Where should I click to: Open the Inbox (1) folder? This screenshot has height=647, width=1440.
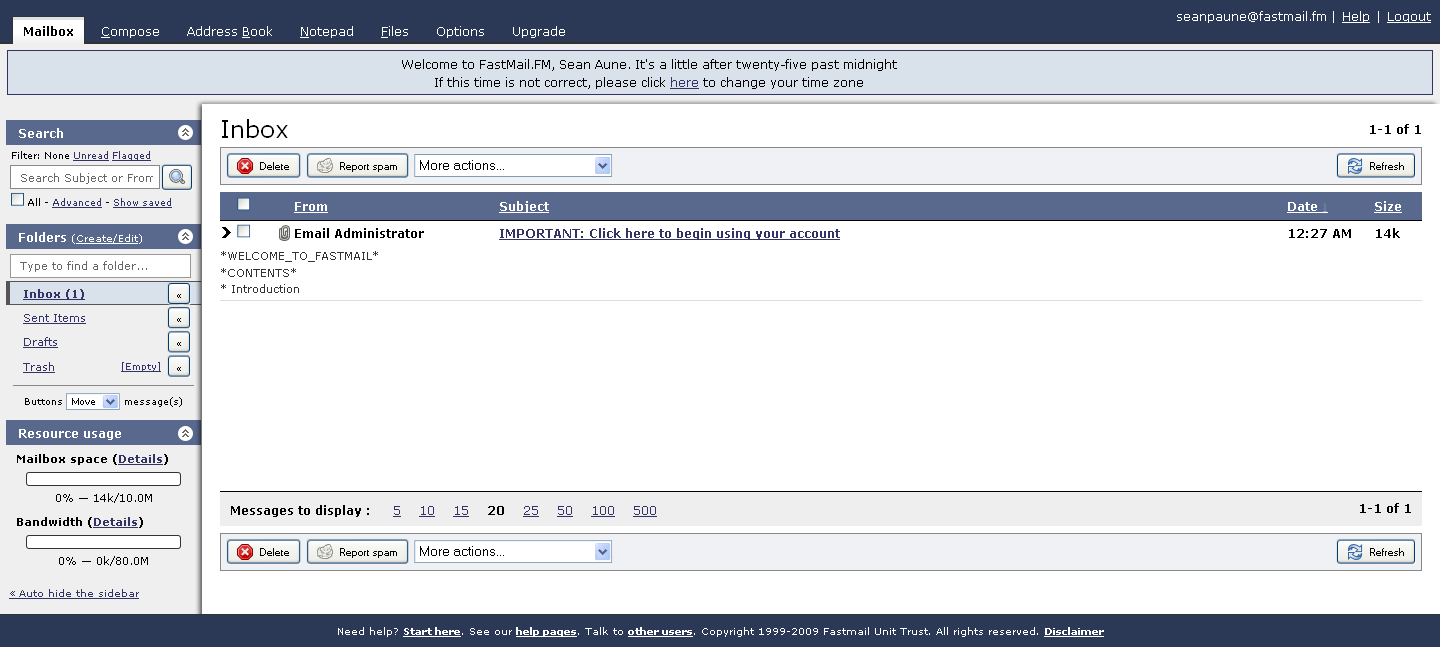tap(54, 294)
